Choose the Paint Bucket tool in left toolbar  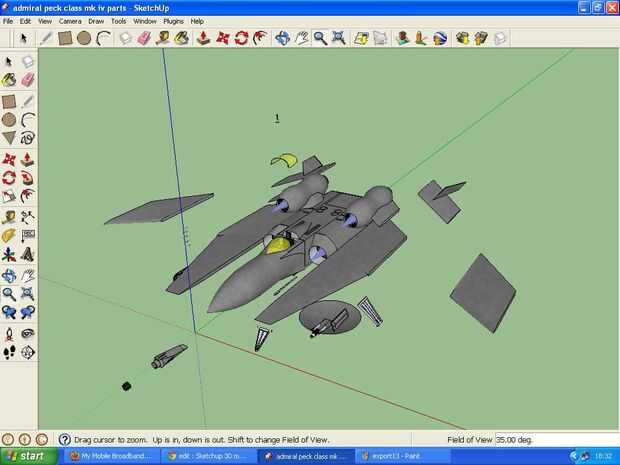point(9,80)
